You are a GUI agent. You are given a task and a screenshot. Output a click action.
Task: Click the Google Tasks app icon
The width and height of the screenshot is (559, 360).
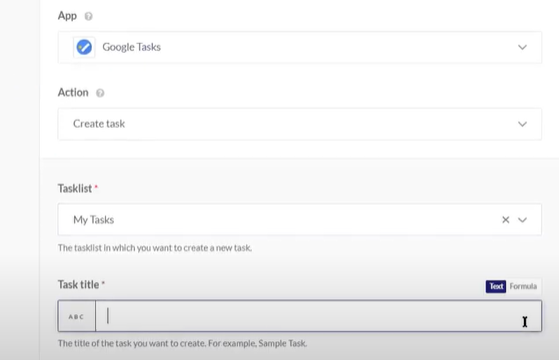click(84, 47)
